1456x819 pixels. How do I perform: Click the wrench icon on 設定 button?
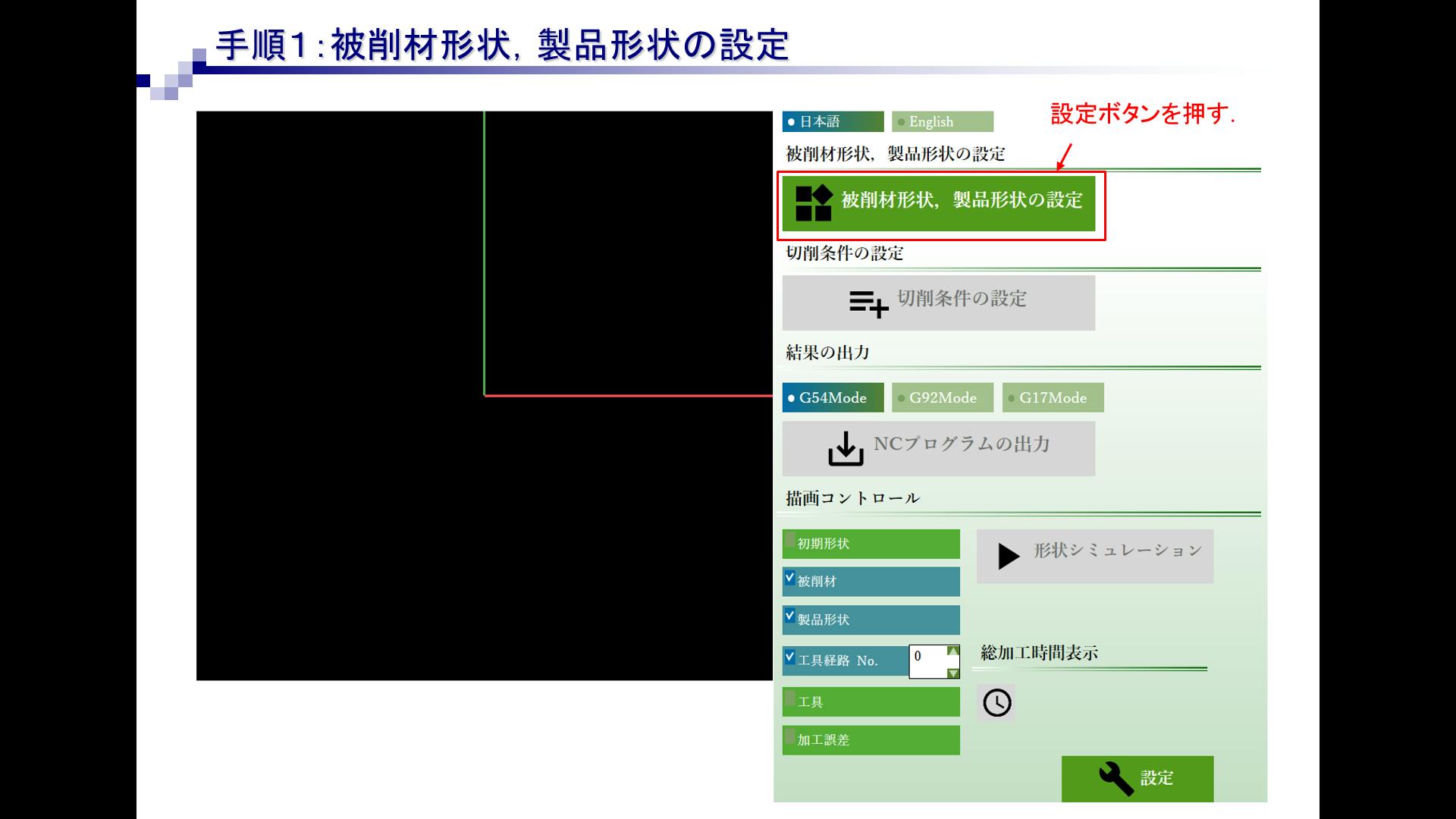point(1116,779)
